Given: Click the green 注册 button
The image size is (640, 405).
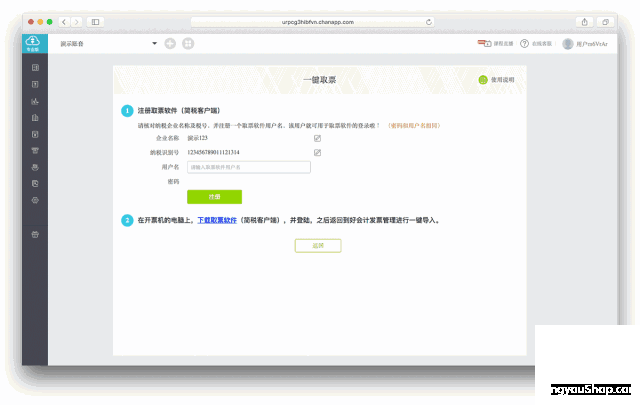Looking at the screenshot, I should pyautogui.click(x=214, y=197).
